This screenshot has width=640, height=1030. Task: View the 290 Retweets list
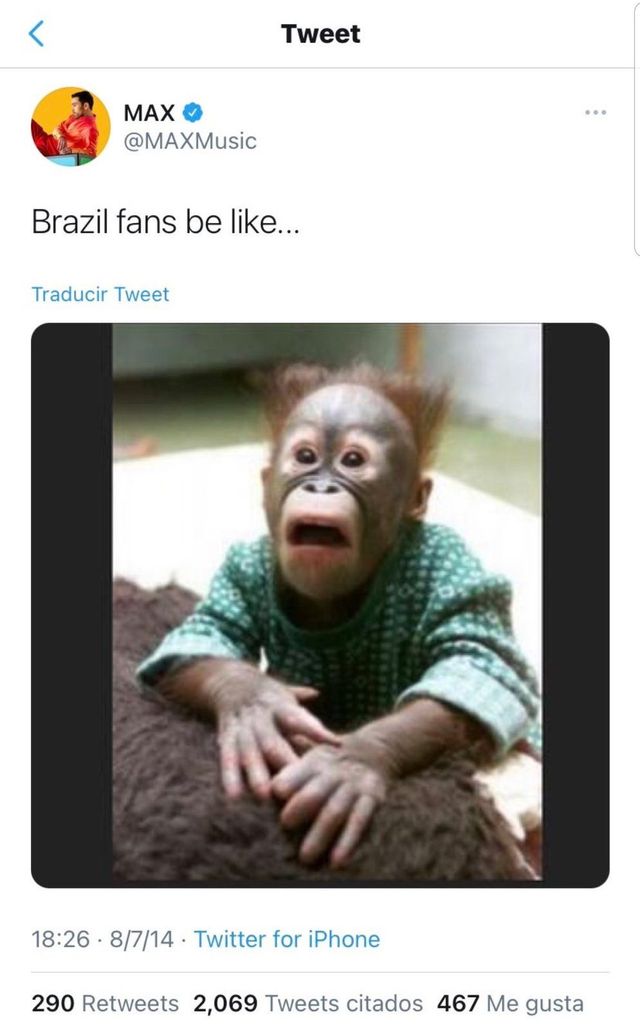coord(105,1002)
